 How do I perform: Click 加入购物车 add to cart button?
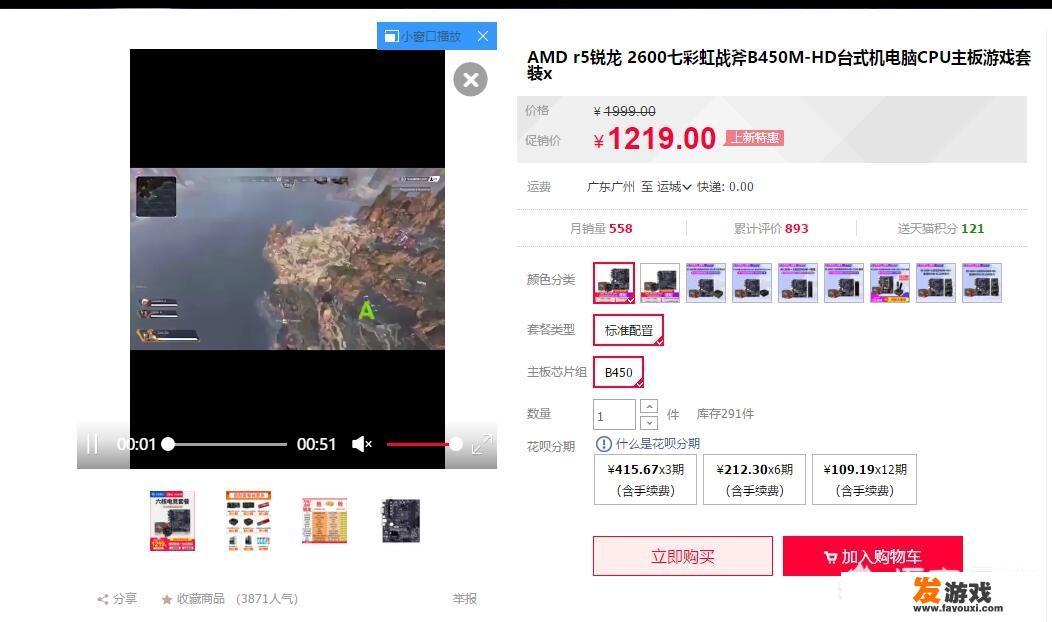click(872, 556)
